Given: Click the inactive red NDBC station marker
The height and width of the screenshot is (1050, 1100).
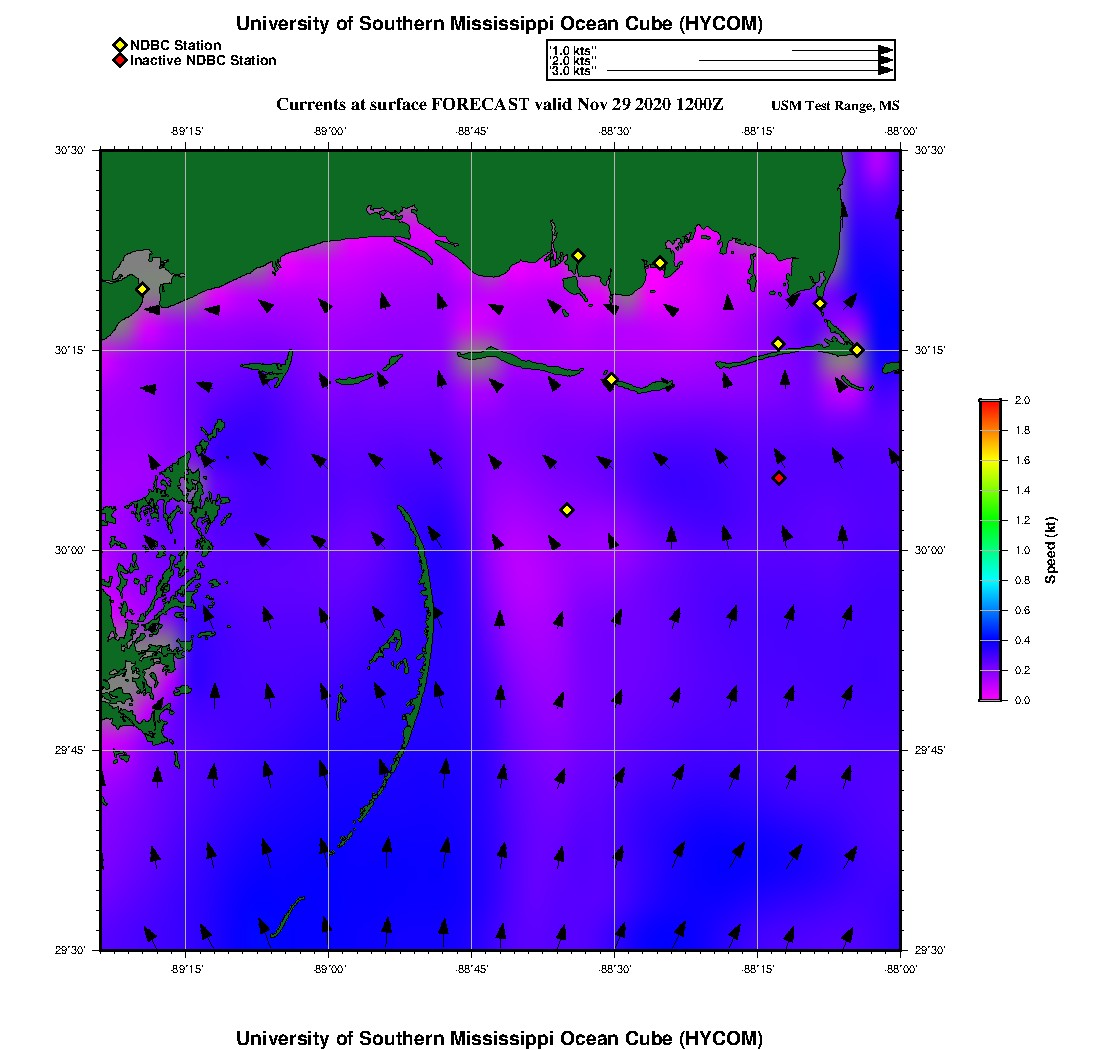Looking at the screenshot, I should [x=779, y=478].
